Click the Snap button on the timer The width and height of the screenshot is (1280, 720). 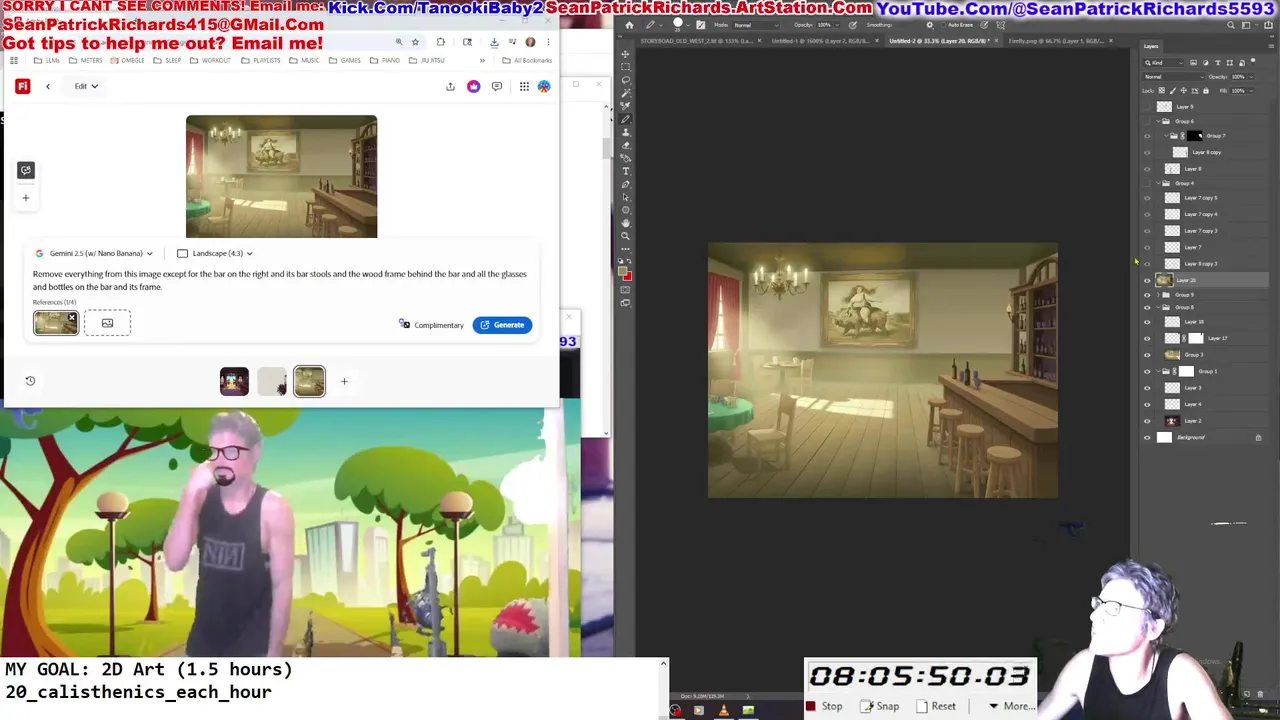(x=880, y=706)
